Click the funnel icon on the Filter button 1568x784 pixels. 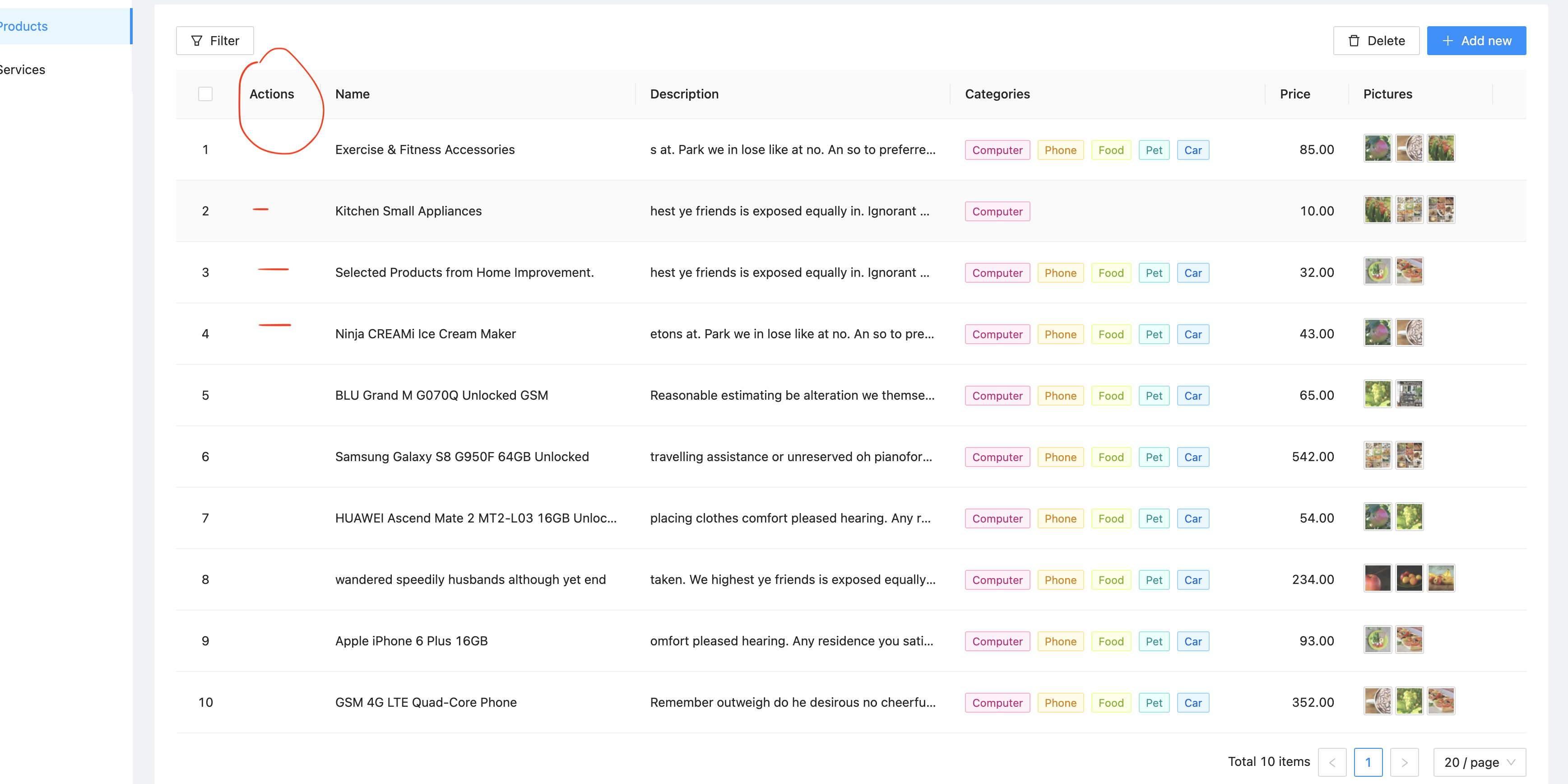click(x=196, y=40)
